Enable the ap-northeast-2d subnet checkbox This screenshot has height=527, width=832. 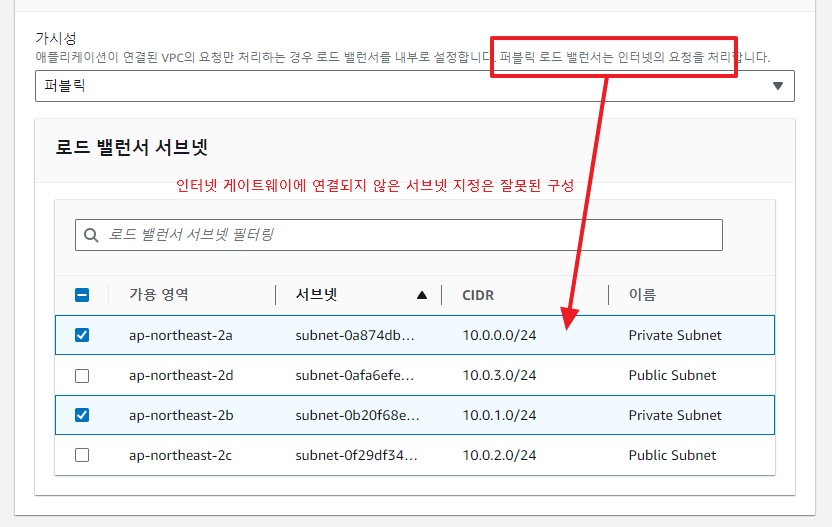82,375
